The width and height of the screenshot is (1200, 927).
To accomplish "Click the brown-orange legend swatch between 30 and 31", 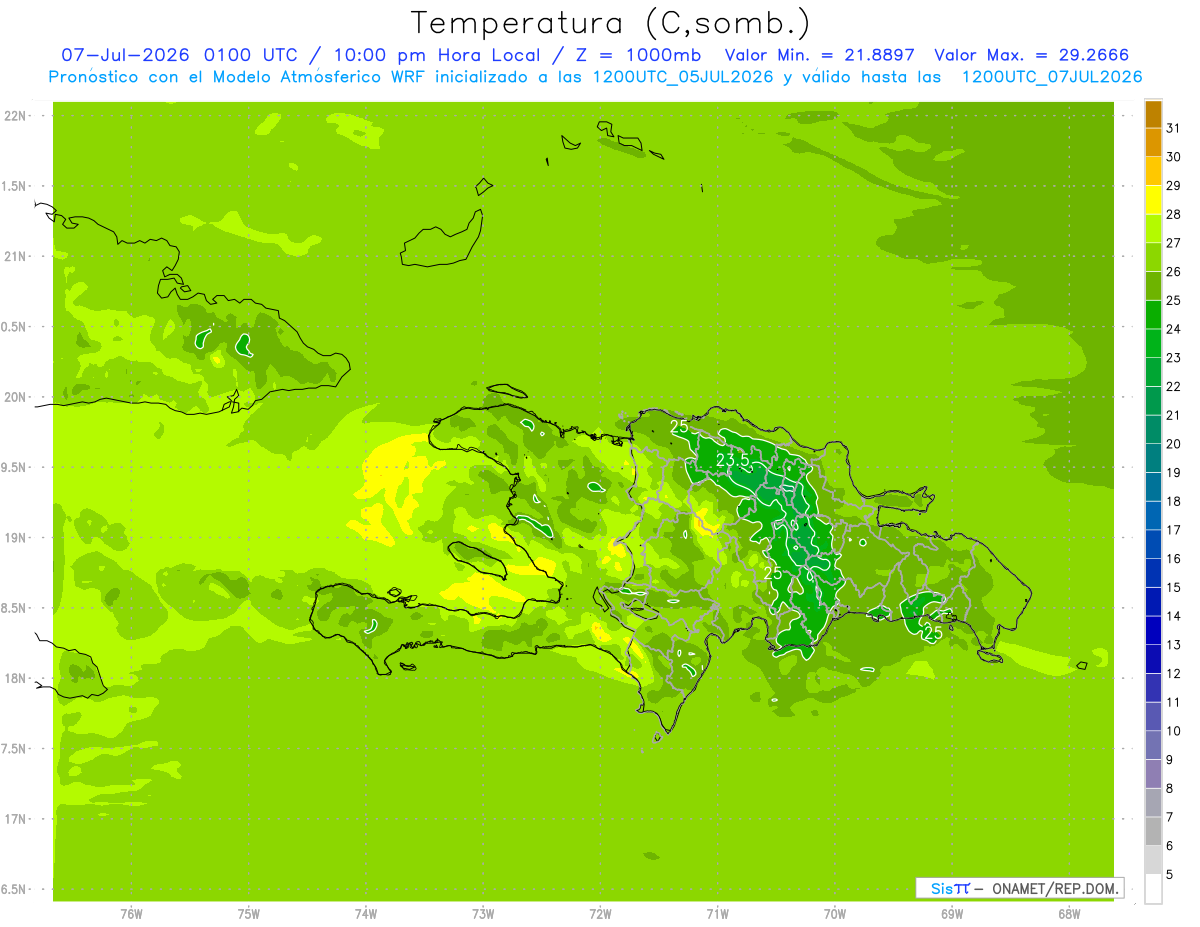I will click(1153, 142).
